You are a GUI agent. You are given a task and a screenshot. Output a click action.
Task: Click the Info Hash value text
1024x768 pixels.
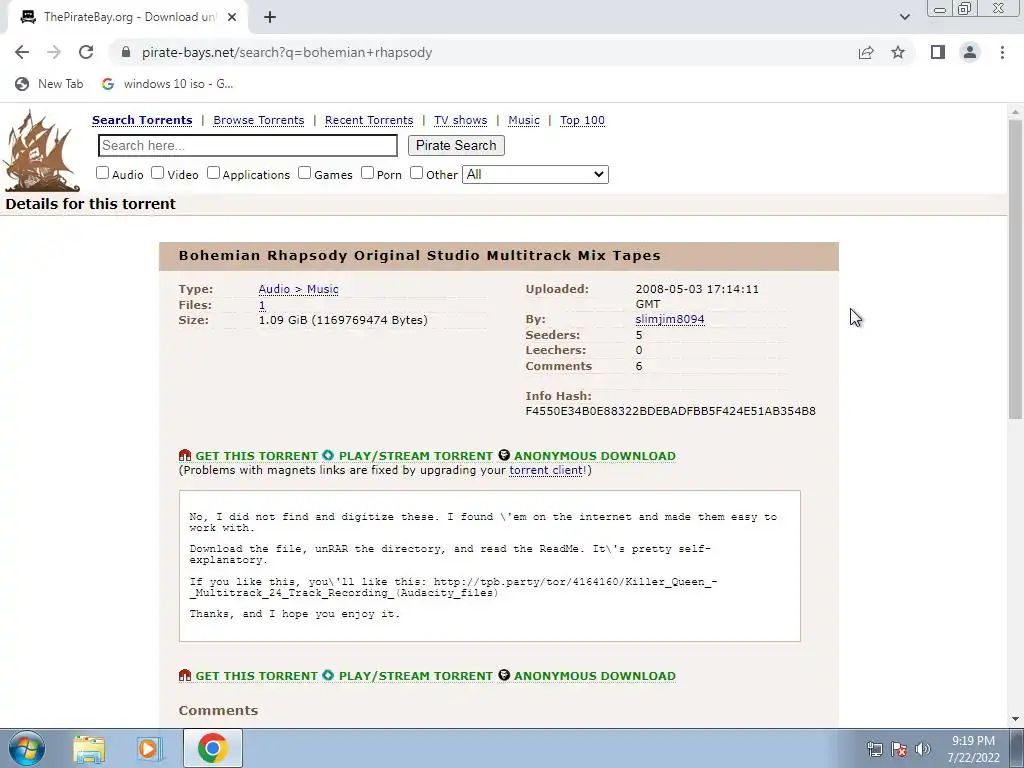point(671,411)
